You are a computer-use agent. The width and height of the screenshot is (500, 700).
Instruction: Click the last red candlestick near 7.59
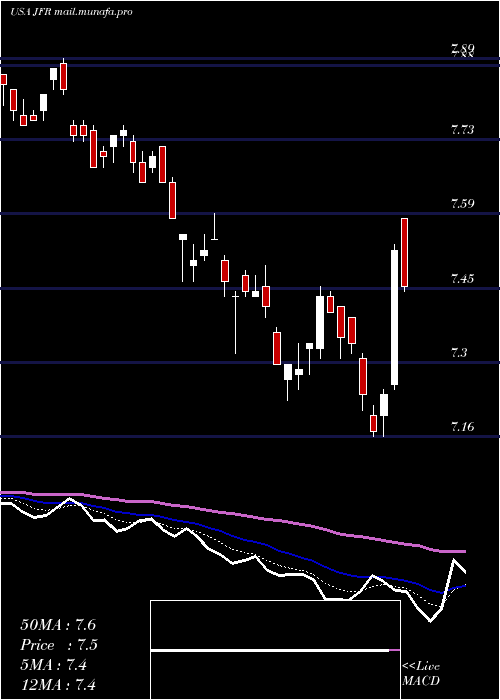coord(404,253)
